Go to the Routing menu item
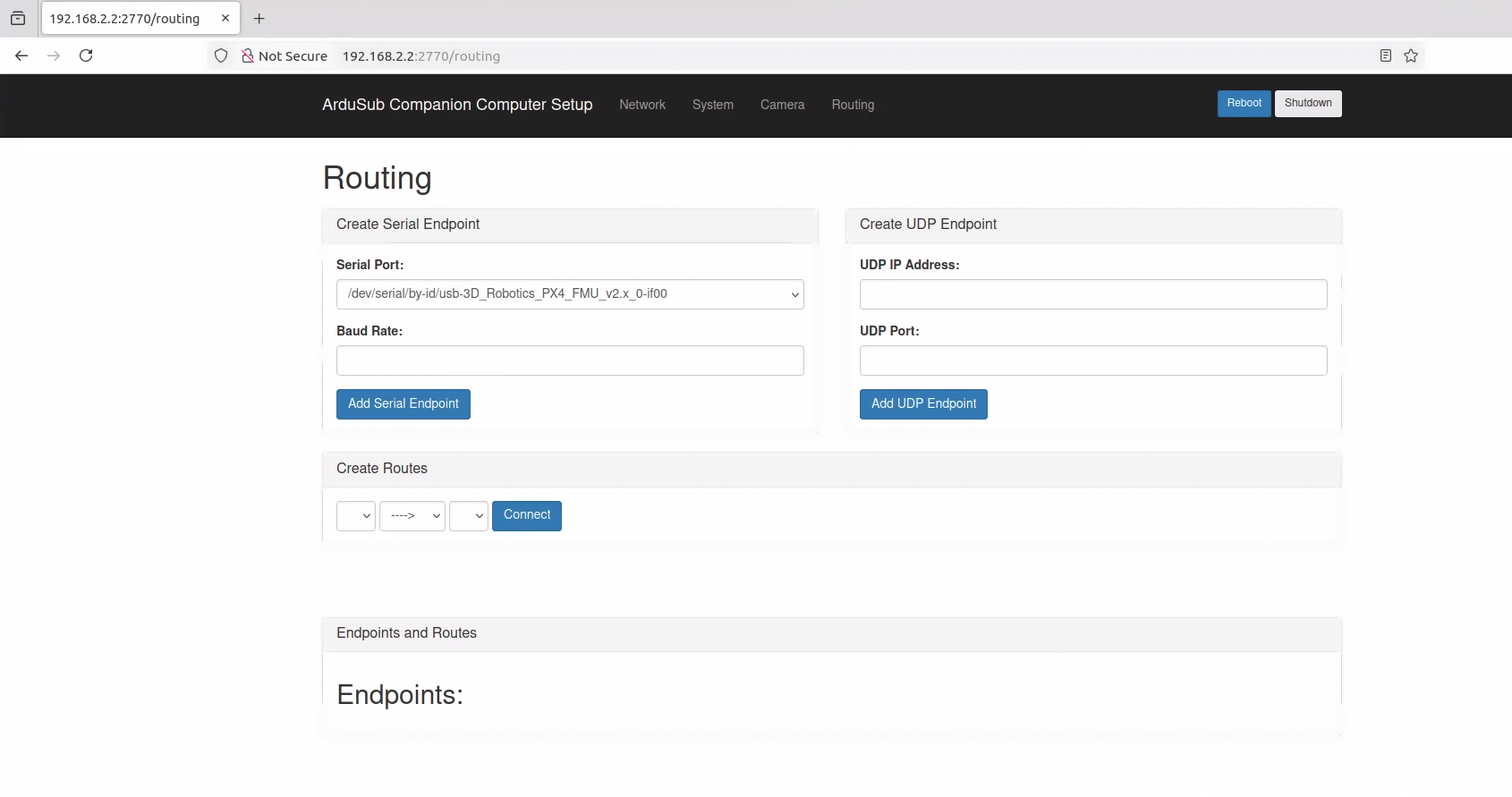1512x797 pixels. pos(854,105)
